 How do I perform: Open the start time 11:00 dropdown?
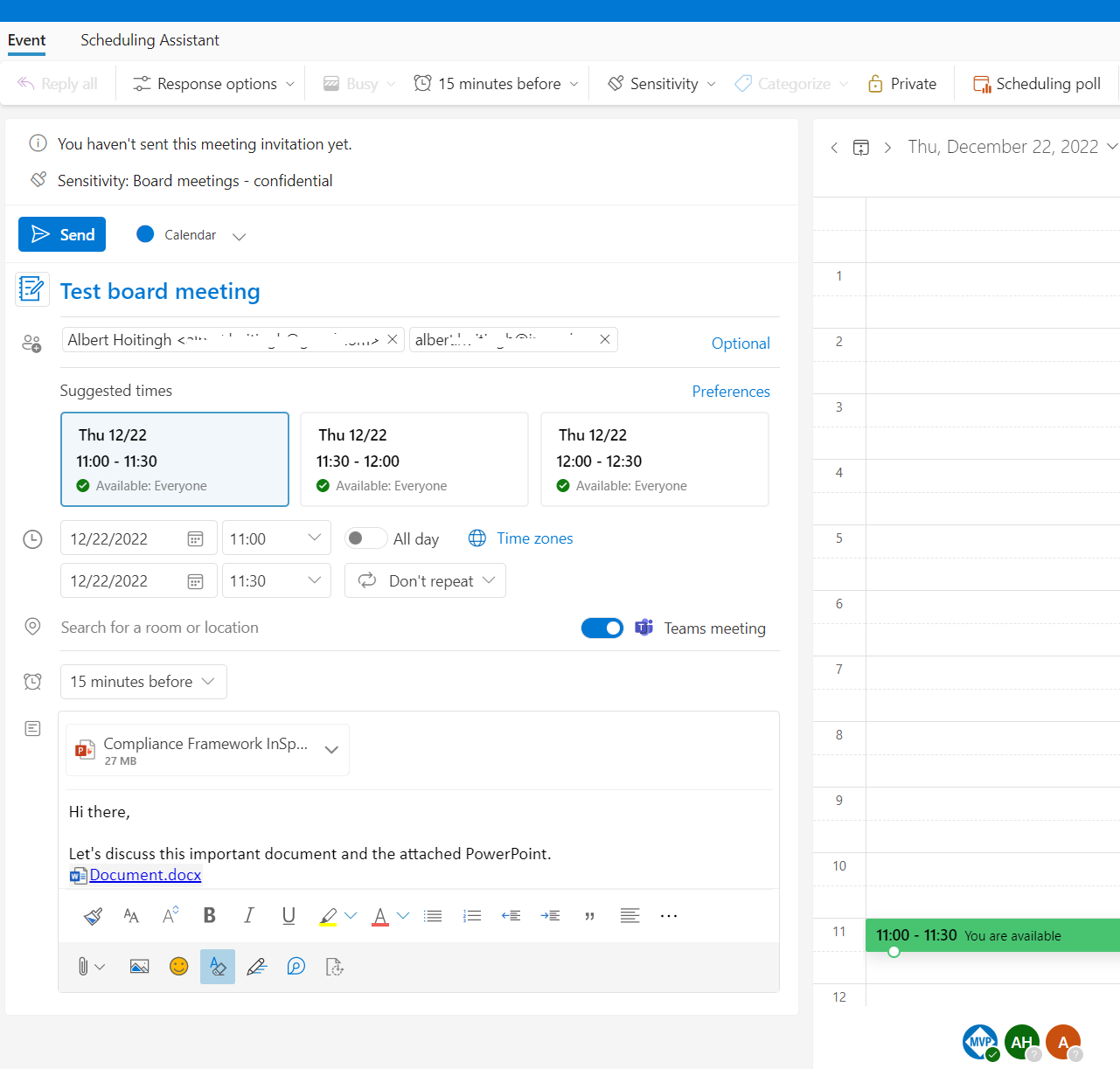276,538
